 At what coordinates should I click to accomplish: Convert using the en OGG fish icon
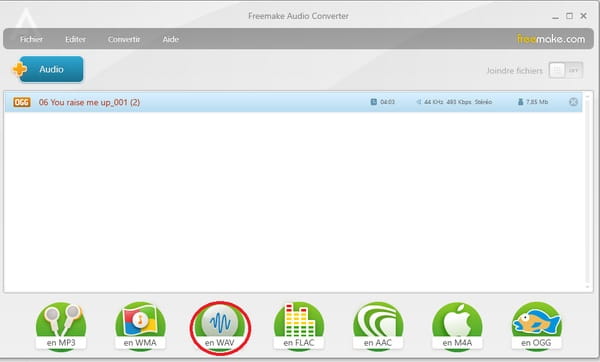point(536,326)
